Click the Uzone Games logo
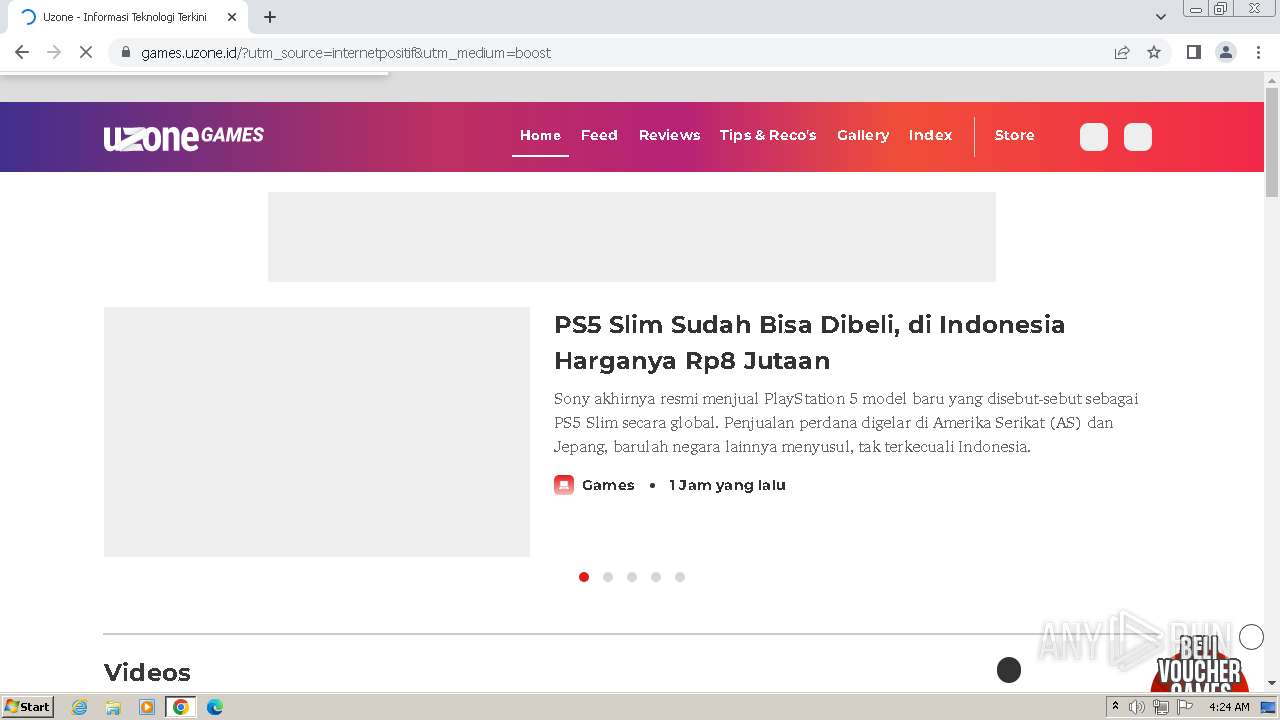 [x=184, y=137]
